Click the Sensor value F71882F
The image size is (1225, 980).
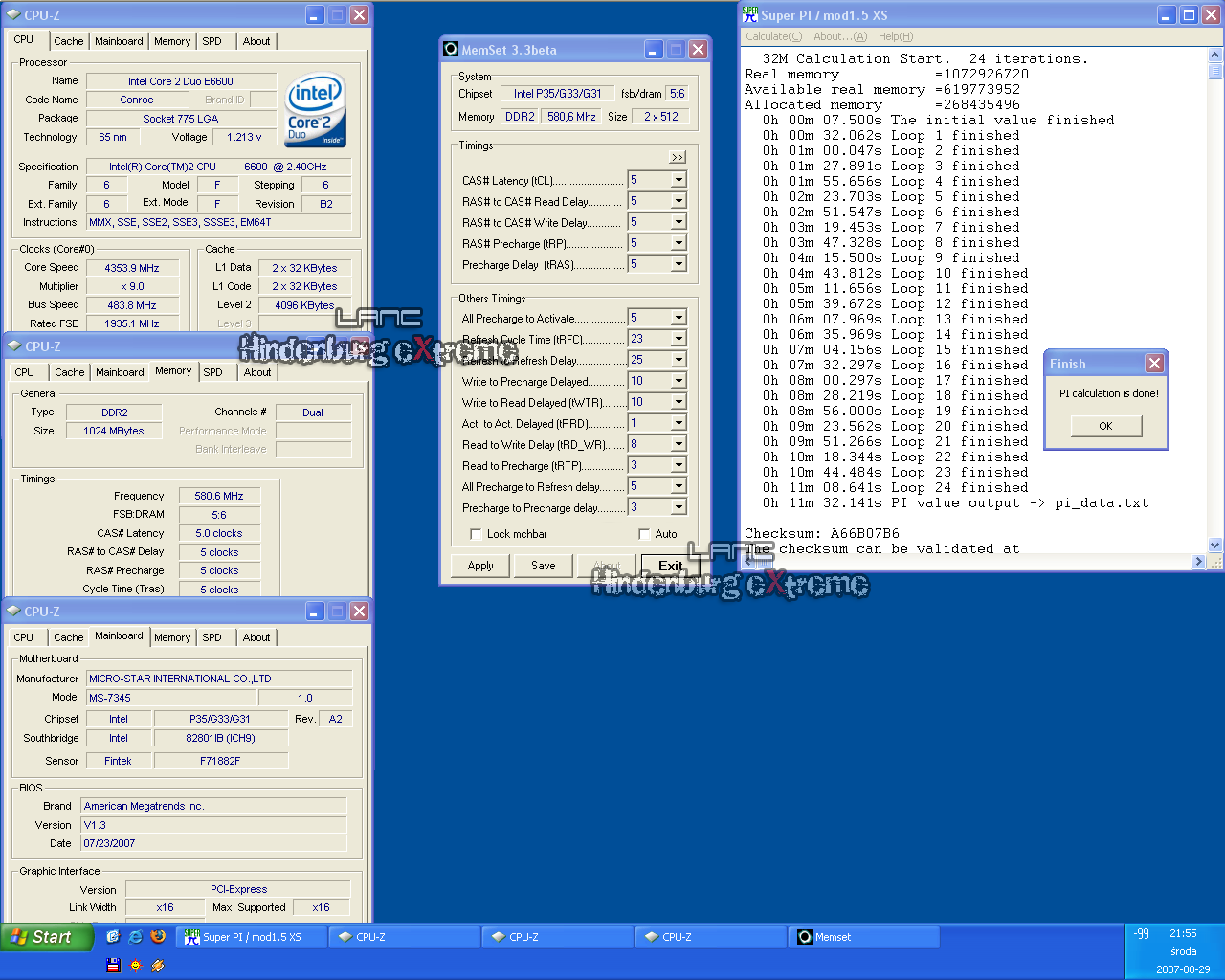click(220, 761)
